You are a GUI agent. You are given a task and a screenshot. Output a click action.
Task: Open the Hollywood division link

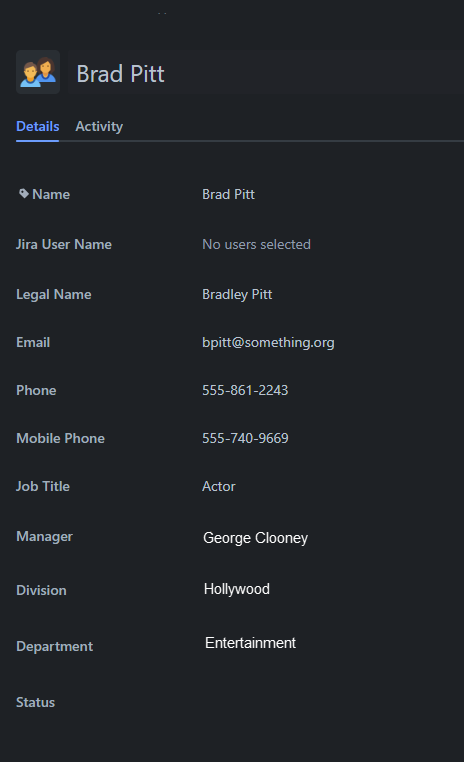coord(237,589)
